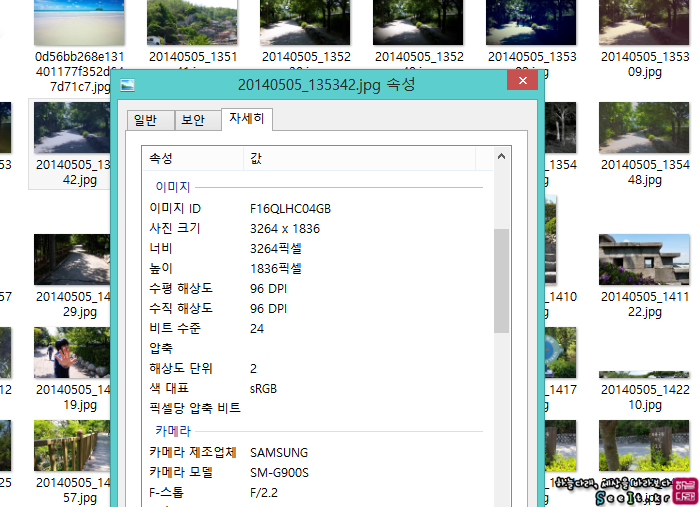Viewport: 700px width, 507px height.
Task: Select the 사진 크기 row value 3264 x 1836
Action: 285,229
